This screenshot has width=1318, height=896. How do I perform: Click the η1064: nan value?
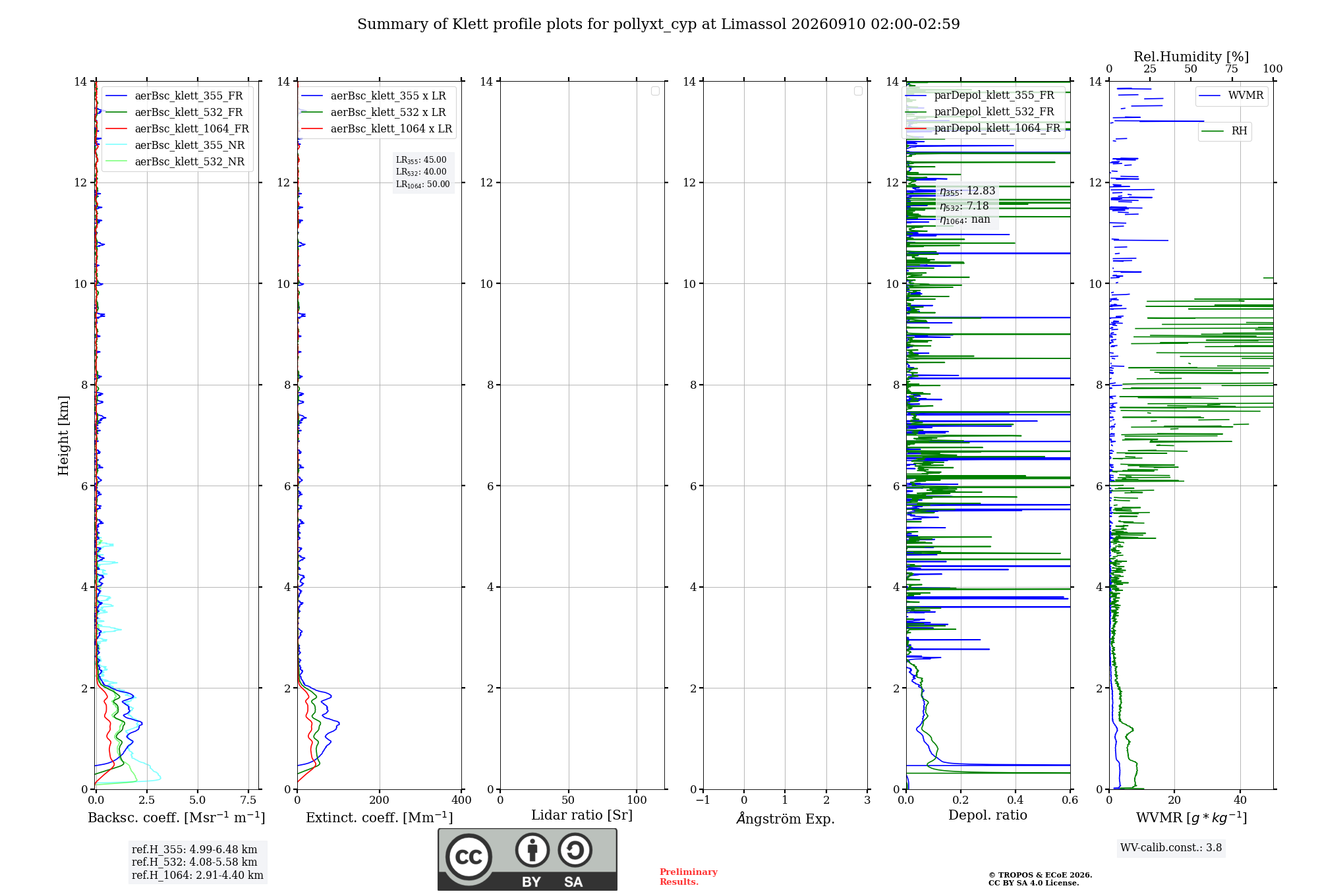[x=965, y=220]
